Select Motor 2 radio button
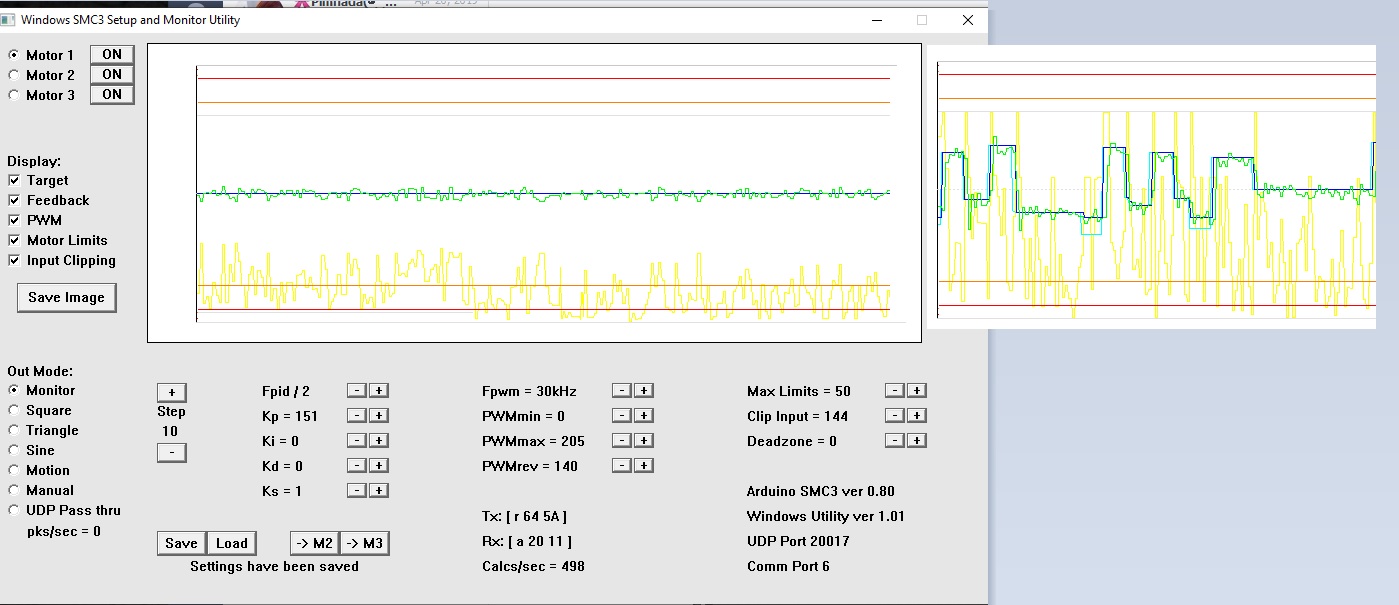 pyautogui.click(x=14, y=75)
